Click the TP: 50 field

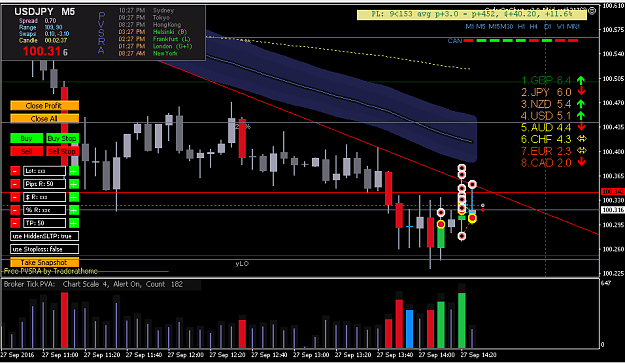(x=44, y=223)
